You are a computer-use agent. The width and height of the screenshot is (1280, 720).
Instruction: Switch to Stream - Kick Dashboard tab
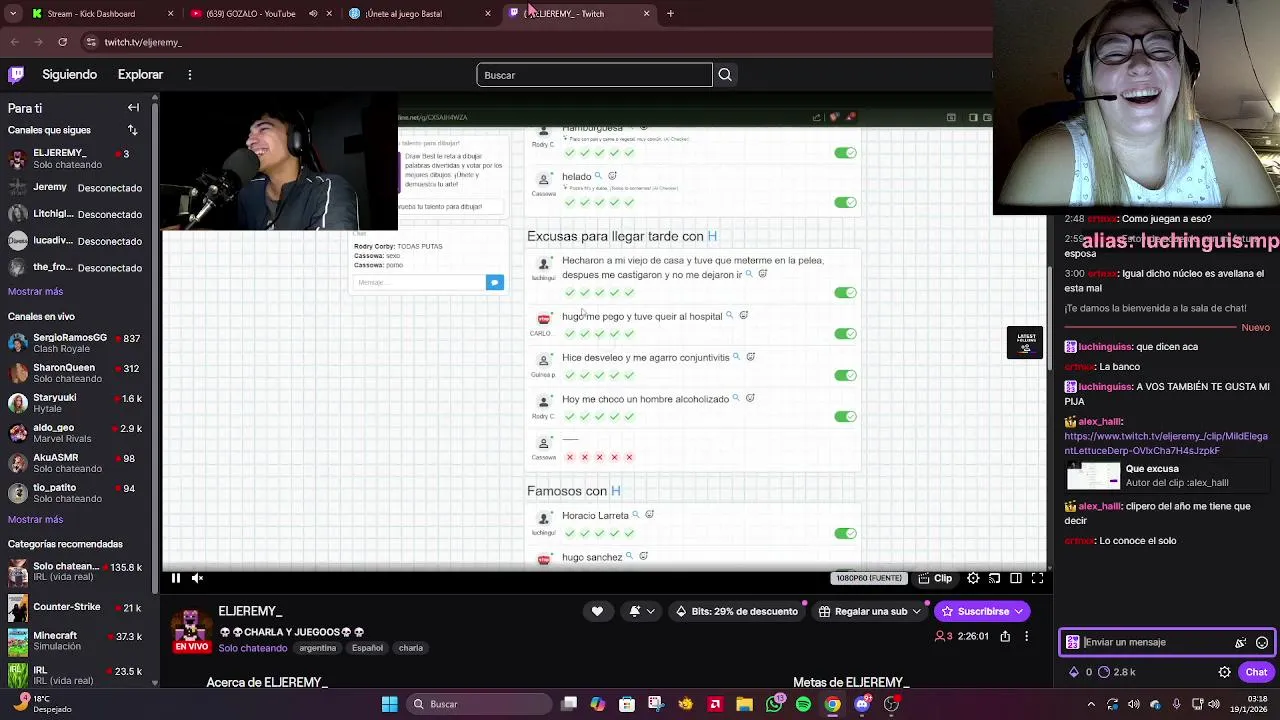[x=102, y=14]
